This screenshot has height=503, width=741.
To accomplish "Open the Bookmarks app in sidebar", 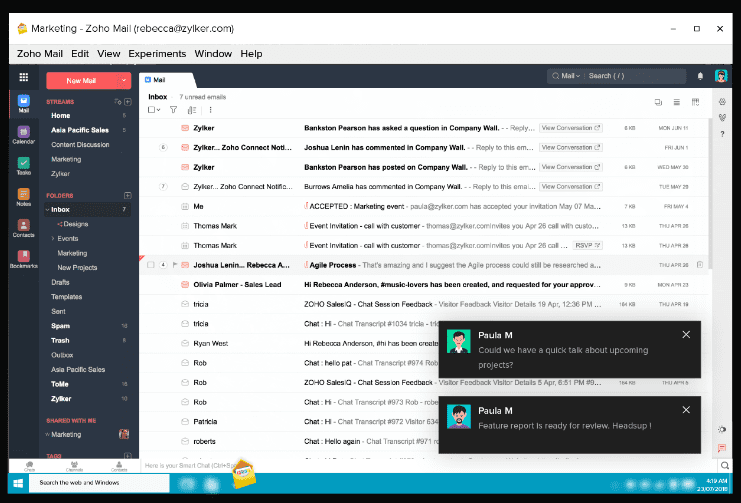I will point(24,260).
